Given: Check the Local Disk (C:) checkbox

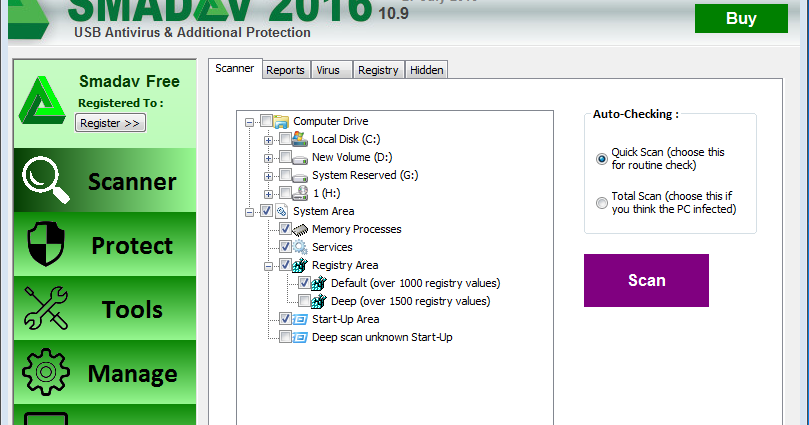Looking at the screenshot, I should 285,138.
